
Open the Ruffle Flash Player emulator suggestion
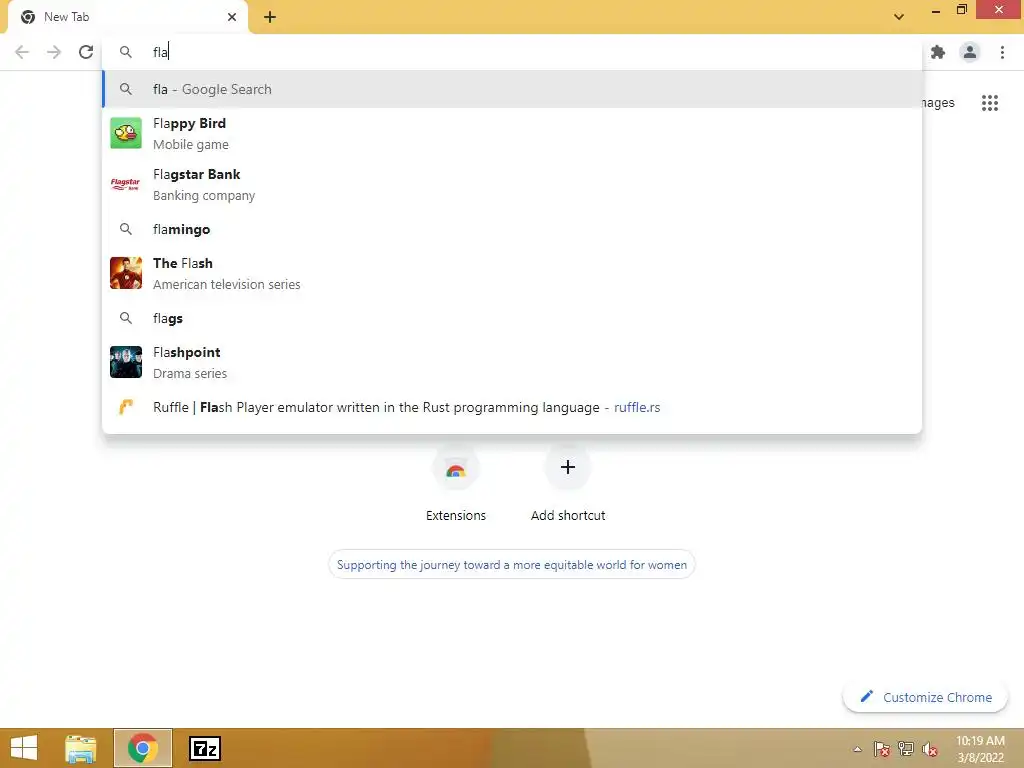[512, 408]
